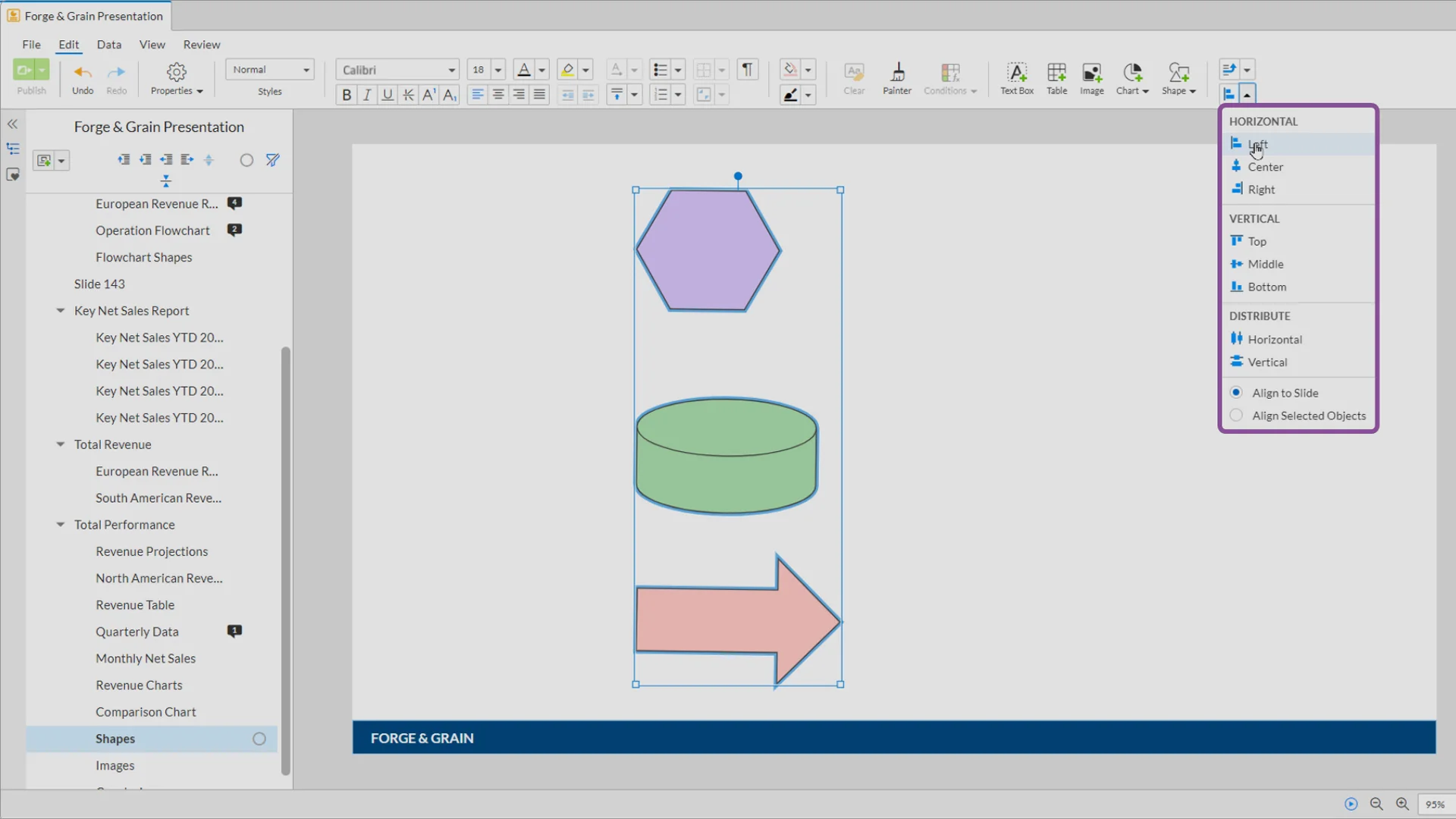Image resolution: width=1456 pixels, height=819 pixels.
Task: Select Align Selected Objects radio button
Action: tap(1236, 416)
